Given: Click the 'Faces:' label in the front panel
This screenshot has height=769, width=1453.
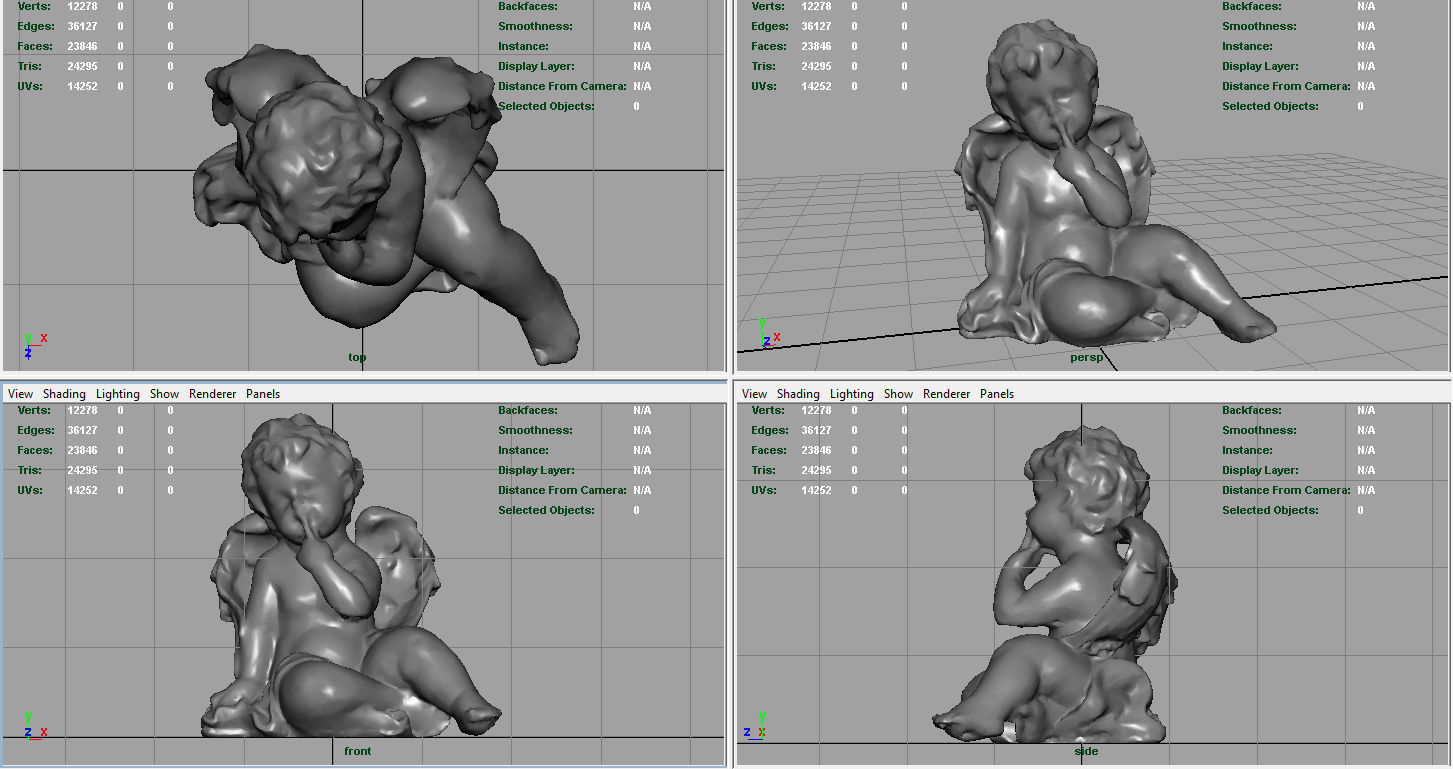Looking at the screenshot, I should click(x=36, y=450).
